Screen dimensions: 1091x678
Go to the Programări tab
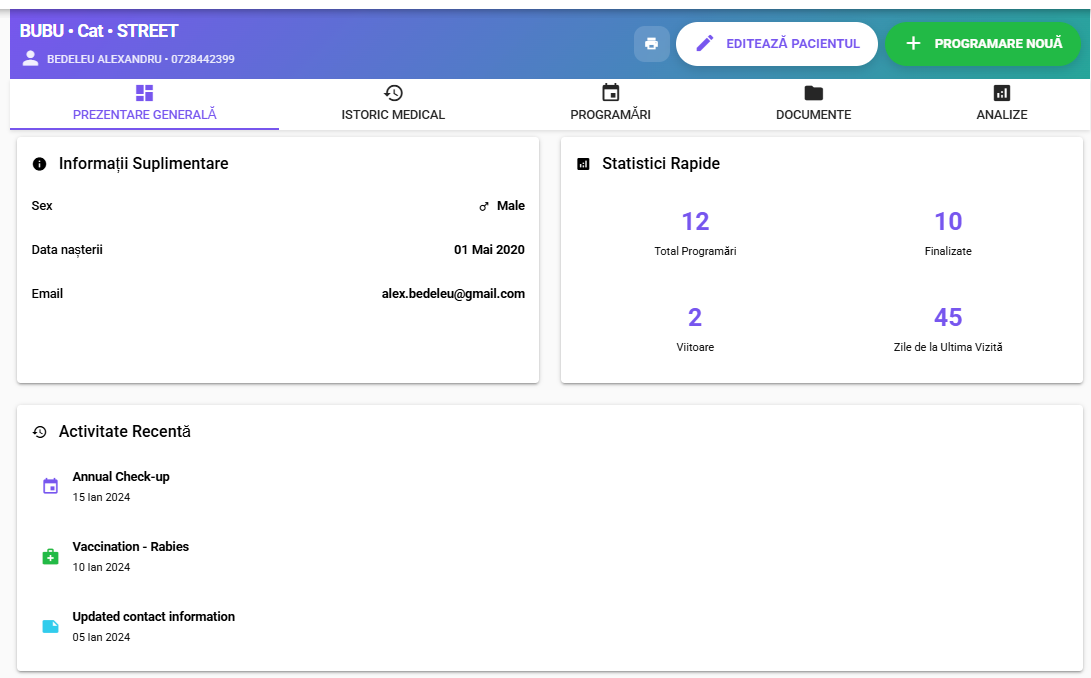point(611,104)
